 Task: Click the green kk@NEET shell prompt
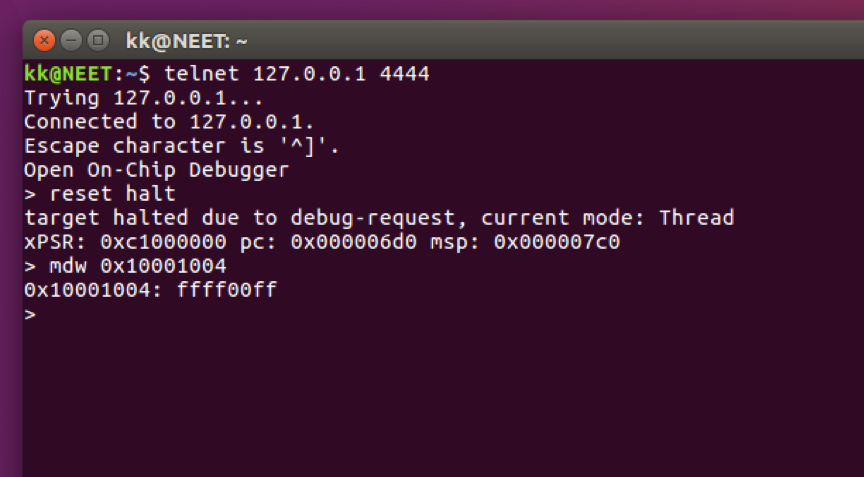point(68,73)
